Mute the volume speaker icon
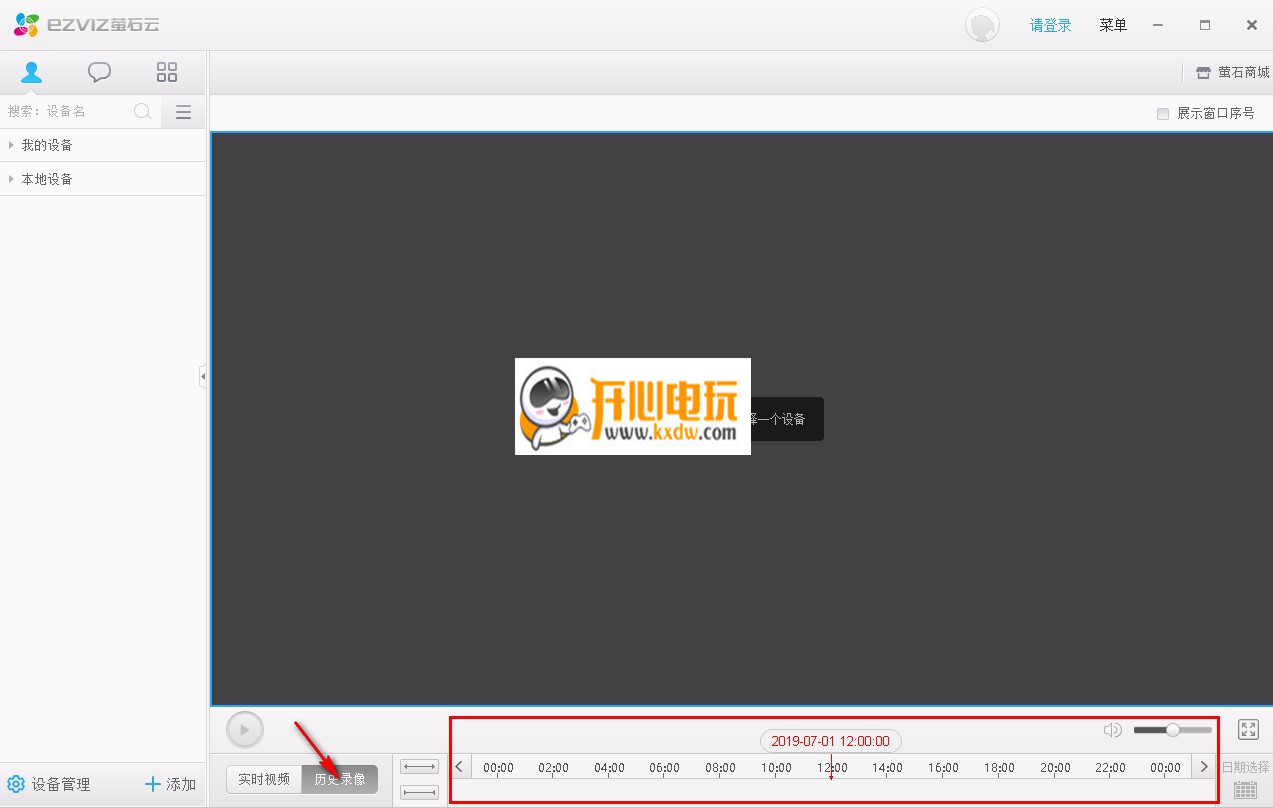The width and height of the screenshot is (1273, 808). coord(1112,730)
